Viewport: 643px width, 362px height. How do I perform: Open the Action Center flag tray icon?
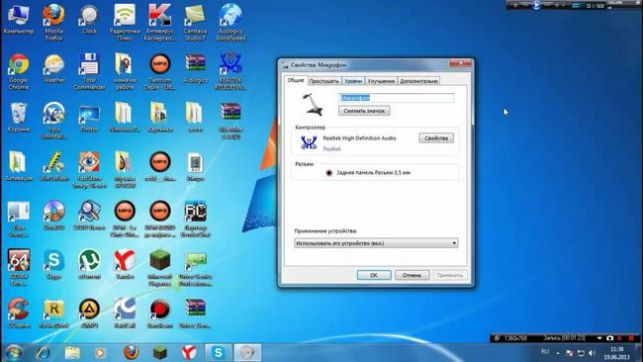click(x=569, y=353)
